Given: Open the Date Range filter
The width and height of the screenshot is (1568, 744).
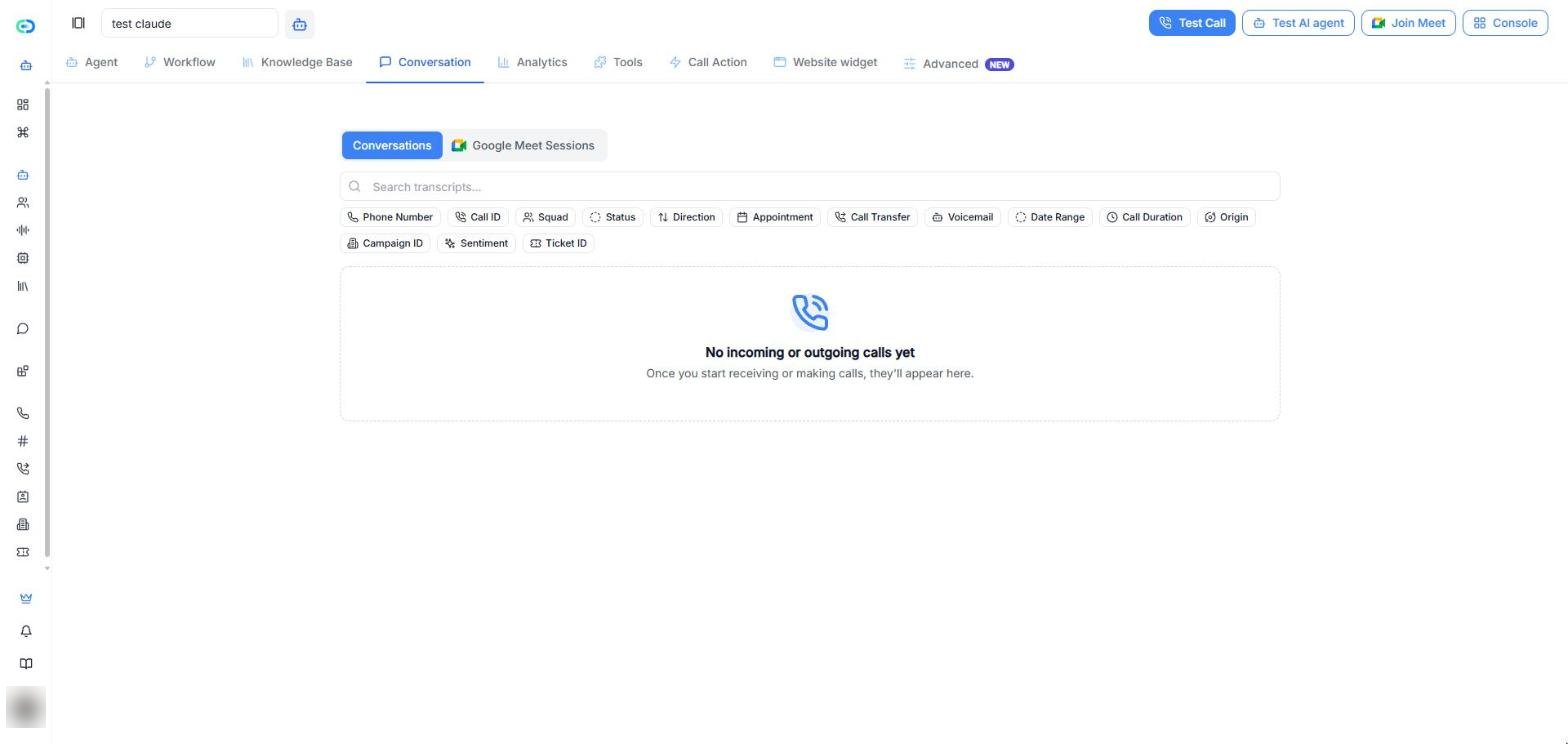Looking at the screenshot, I should coord(1050,217).
